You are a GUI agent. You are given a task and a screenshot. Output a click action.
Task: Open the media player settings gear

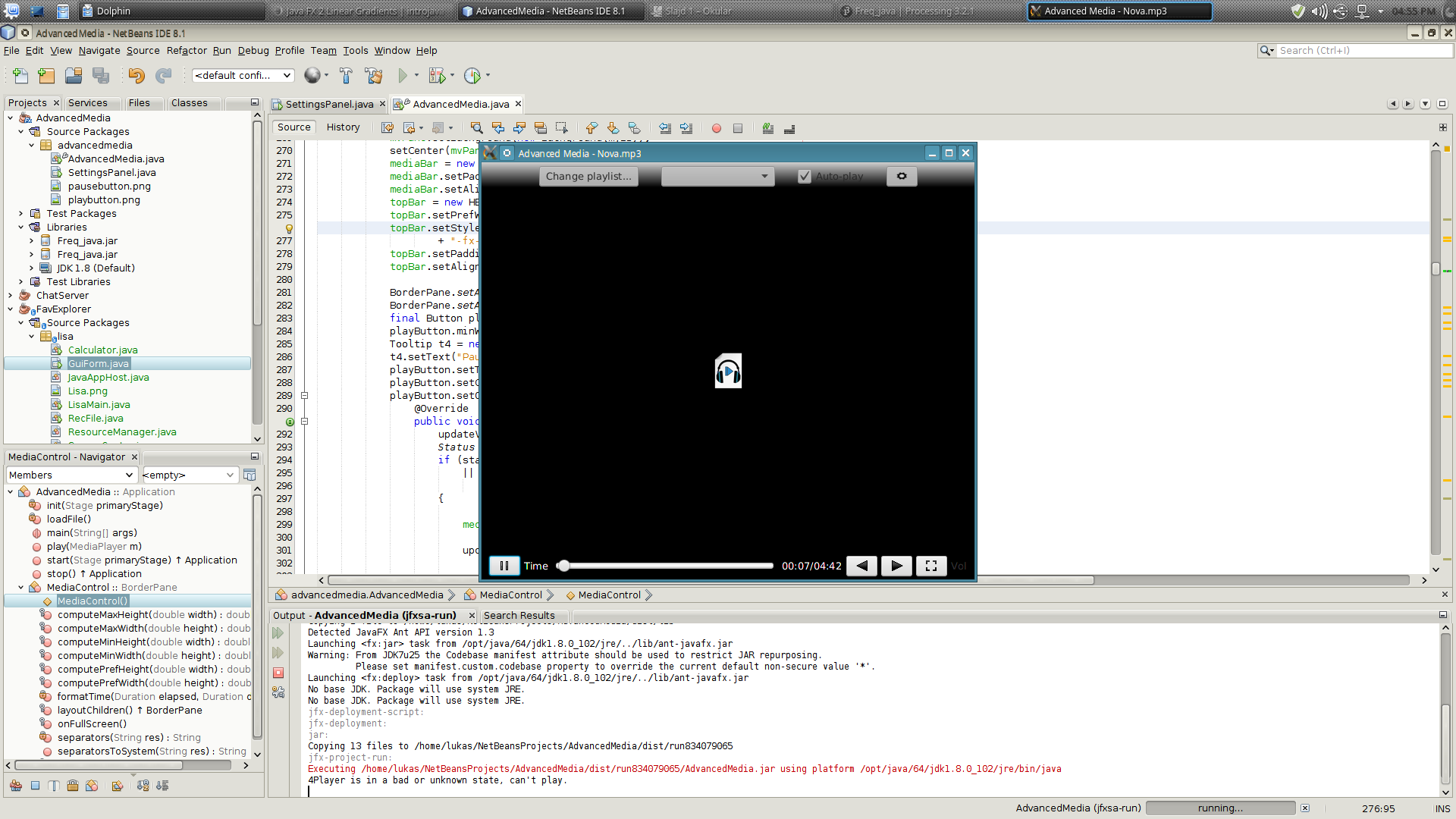tap(902, 176)
